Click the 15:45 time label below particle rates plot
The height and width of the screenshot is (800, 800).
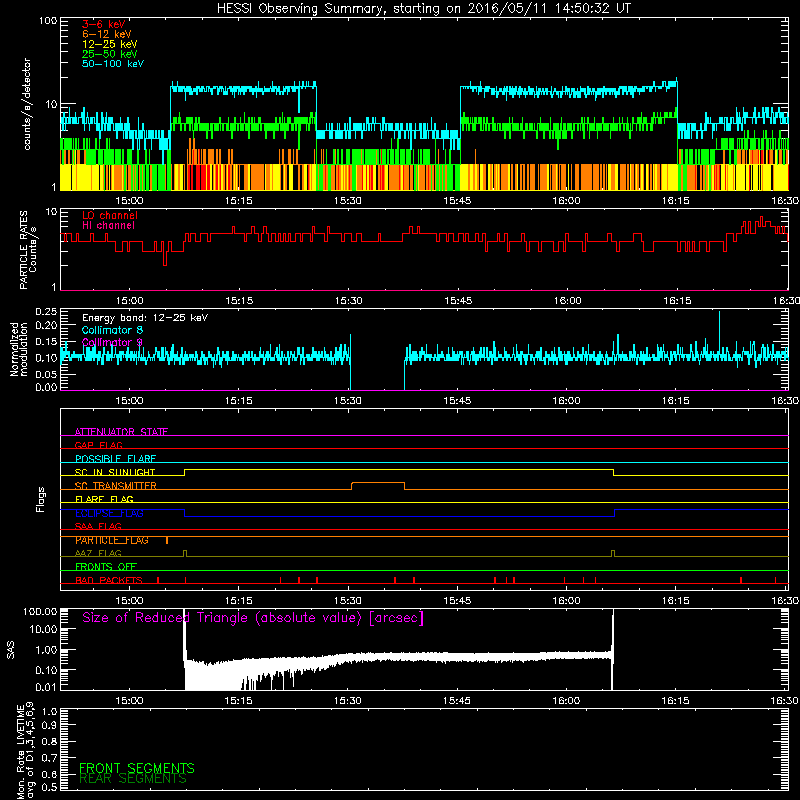click(458, 301)
